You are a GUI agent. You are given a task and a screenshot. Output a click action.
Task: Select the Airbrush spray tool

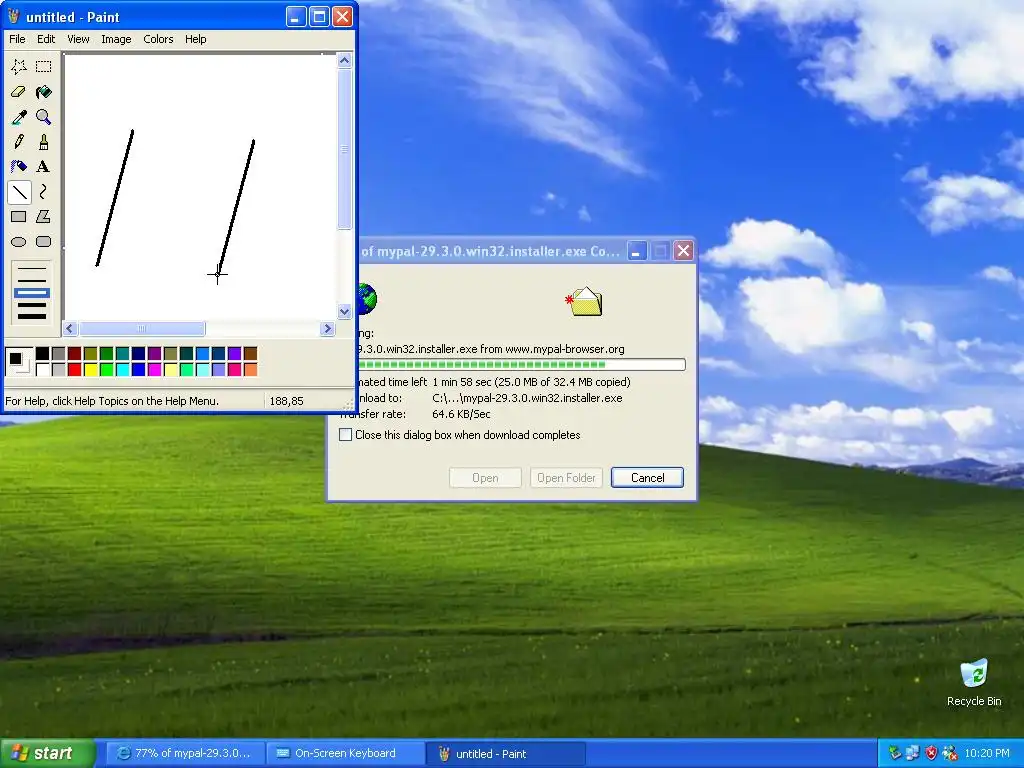(19, 167)
